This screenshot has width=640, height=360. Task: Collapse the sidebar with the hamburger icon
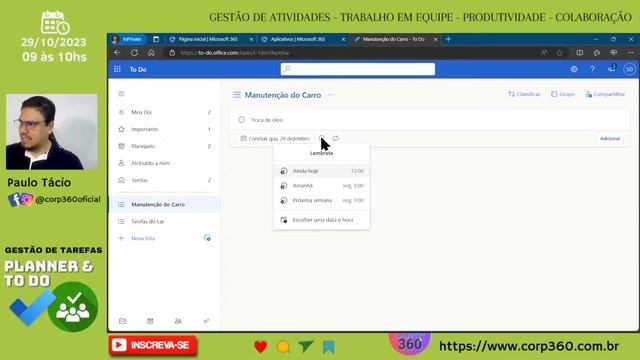click(121, 94)
